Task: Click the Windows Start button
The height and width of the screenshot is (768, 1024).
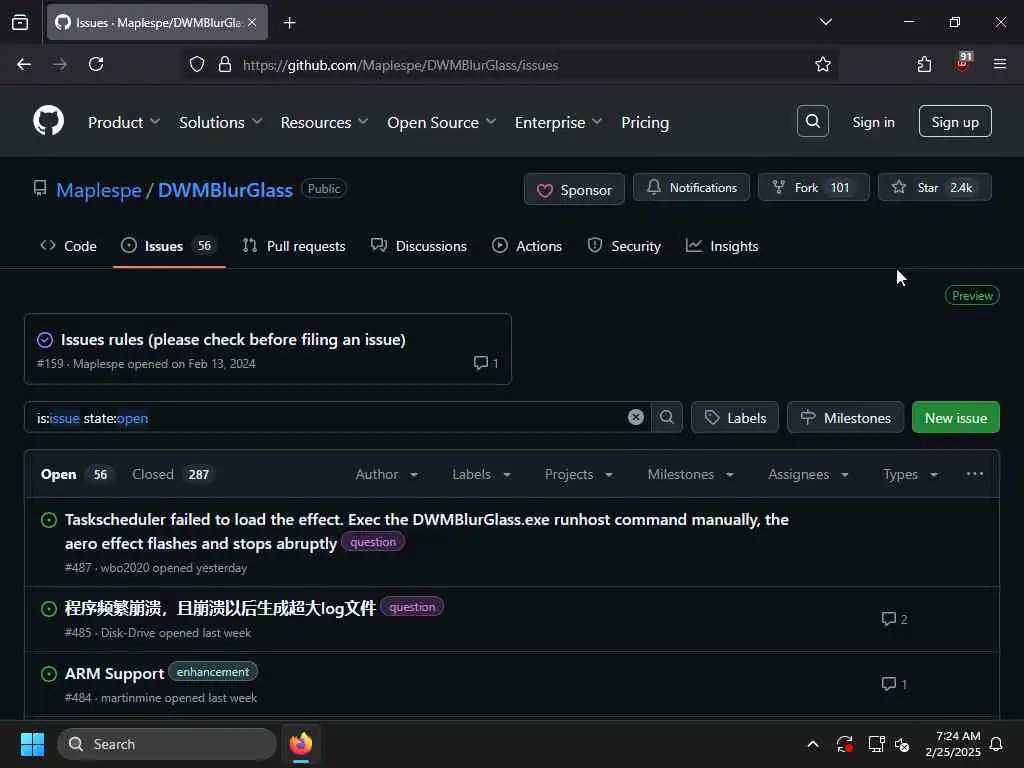Action: point(32,744)
